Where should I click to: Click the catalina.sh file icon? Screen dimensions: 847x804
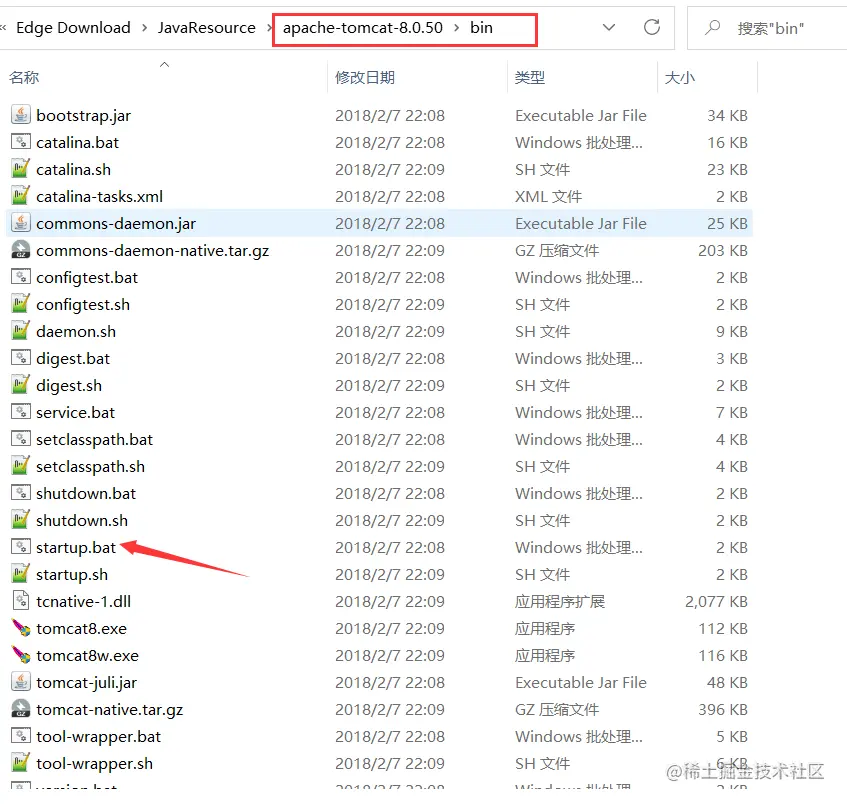(21, 169)
